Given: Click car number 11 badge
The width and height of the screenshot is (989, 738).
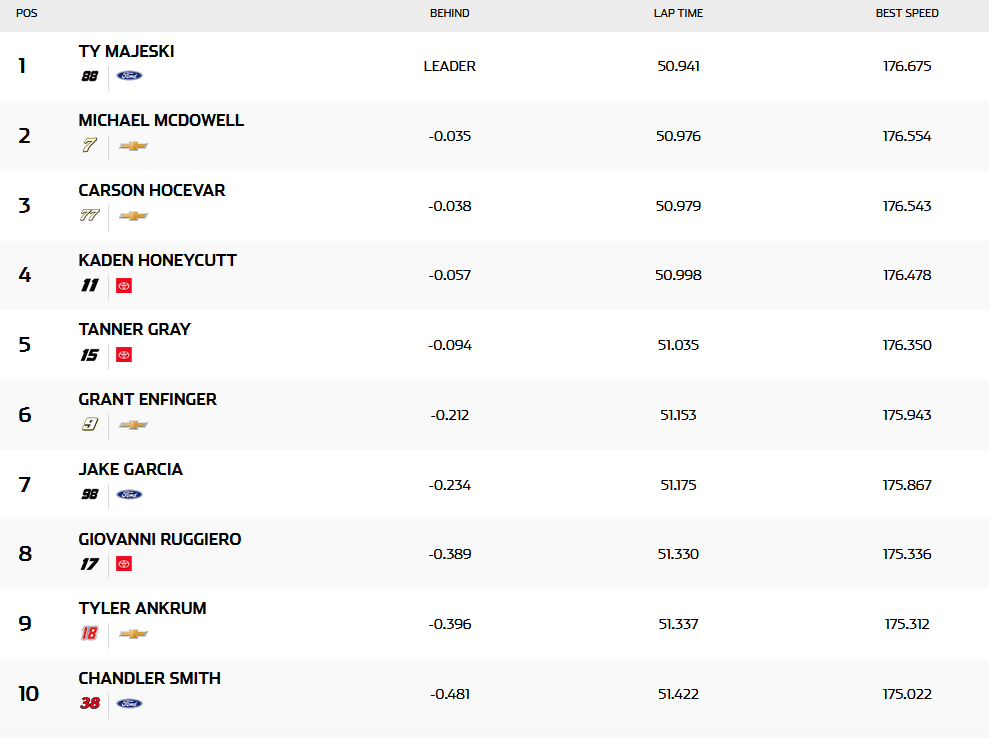Looking at the screenshot, I should [x=90, y=286].
